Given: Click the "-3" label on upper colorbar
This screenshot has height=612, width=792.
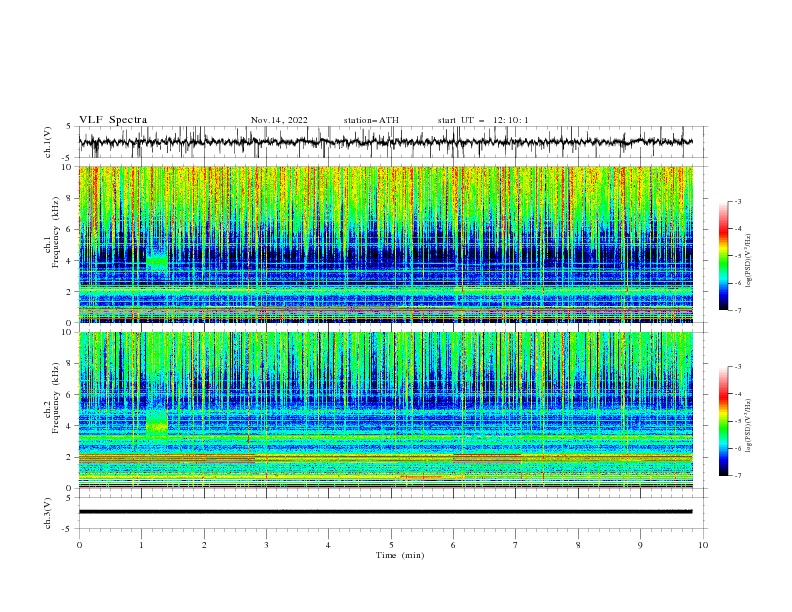Looking at the screenshot, I should click(x=737, y=201).
